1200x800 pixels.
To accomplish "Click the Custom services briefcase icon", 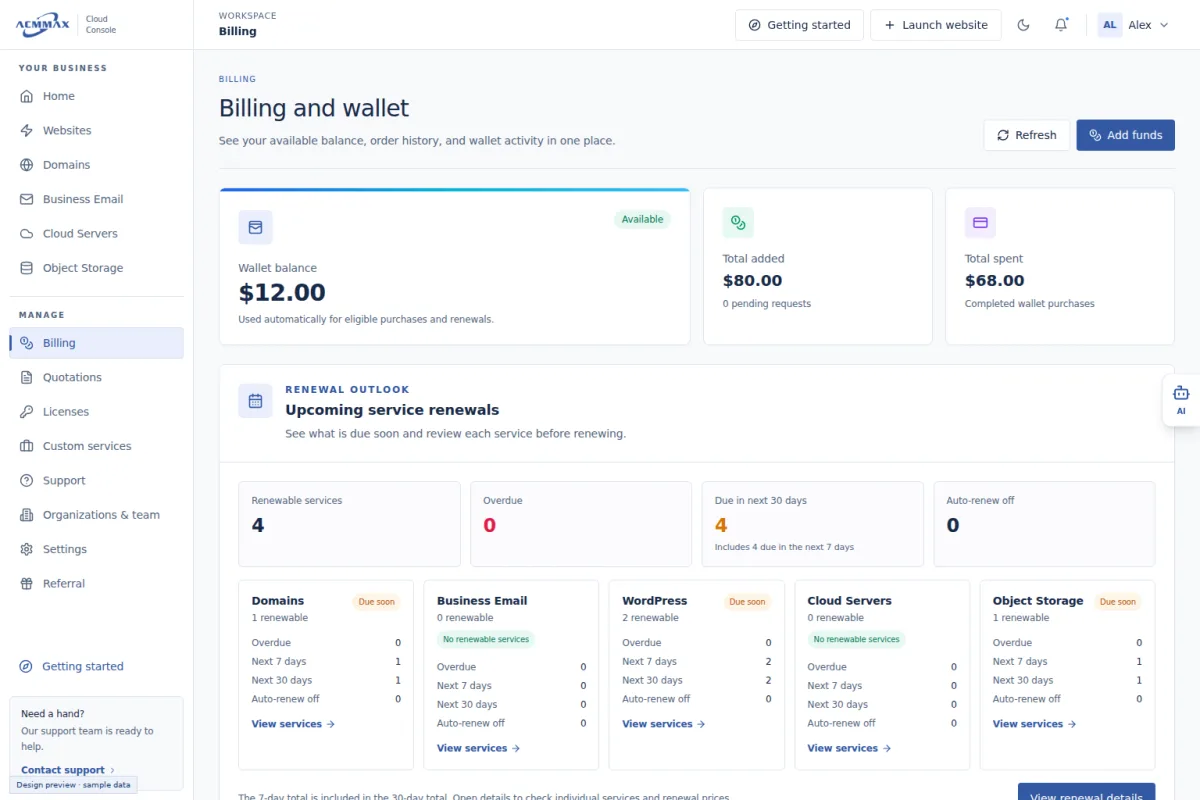I will tap(27, 446).
